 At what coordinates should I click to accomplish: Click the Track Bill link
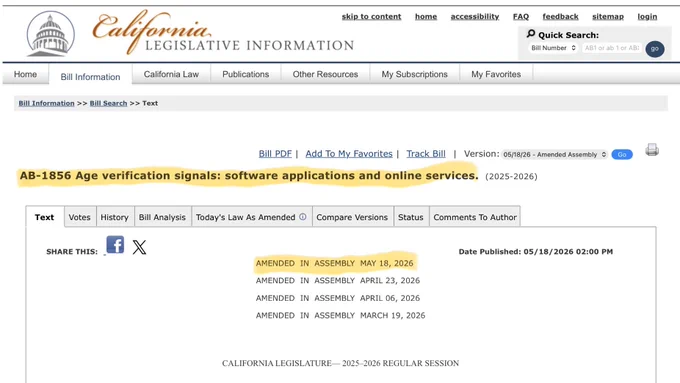coord(426,154)
